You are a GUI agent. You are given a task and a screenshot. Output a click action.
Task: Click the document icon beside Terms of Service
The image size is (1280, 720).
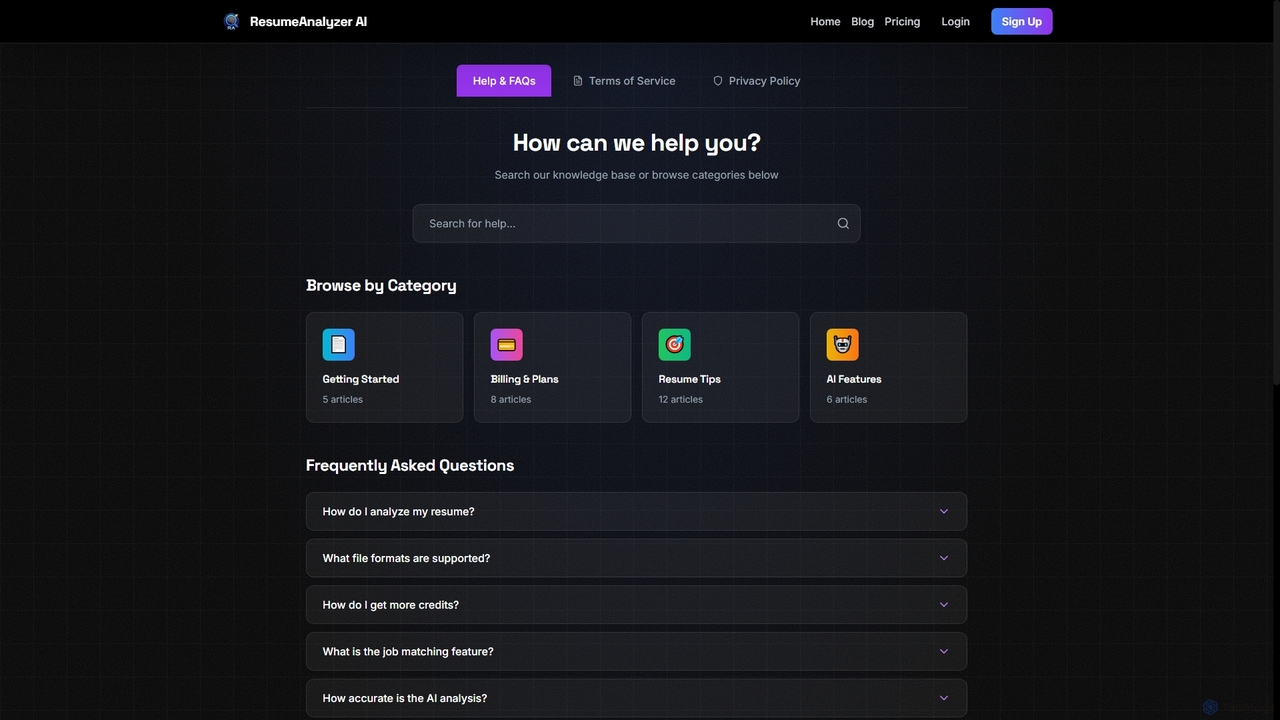(578, 81)
